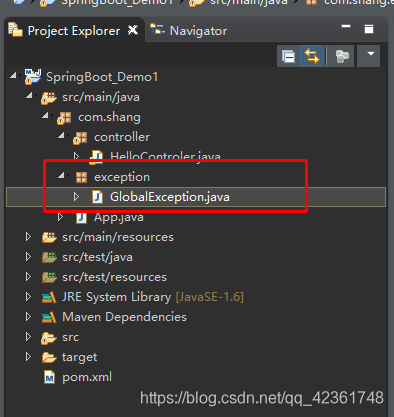This screenshot has width=394, height=417.
Task: Expand App.java members
Action: [60, 217]
